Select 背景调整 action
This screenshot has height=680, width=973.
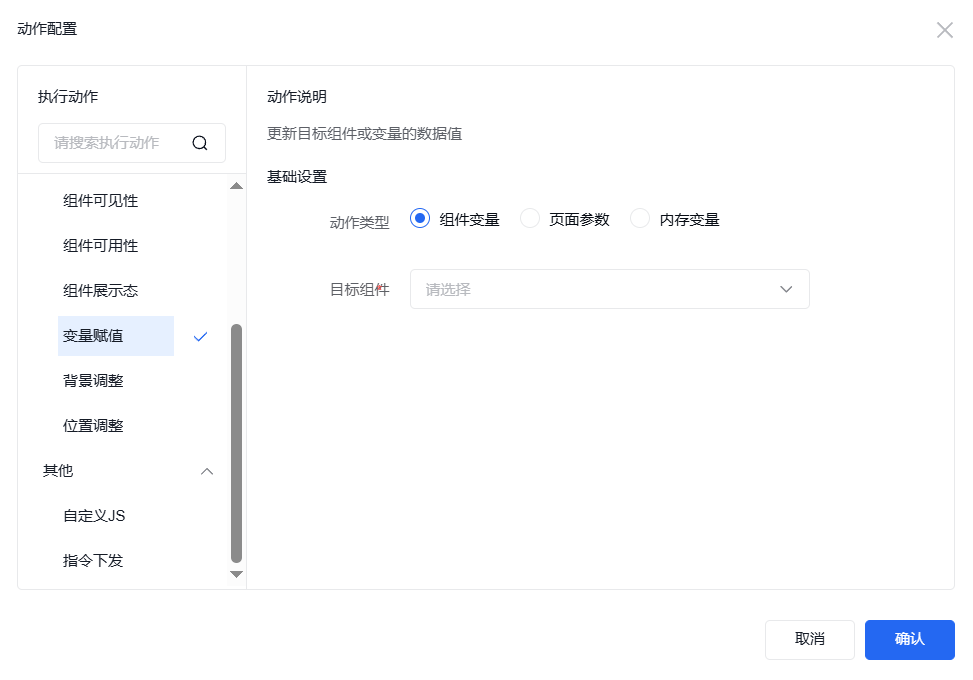[93, 381]
